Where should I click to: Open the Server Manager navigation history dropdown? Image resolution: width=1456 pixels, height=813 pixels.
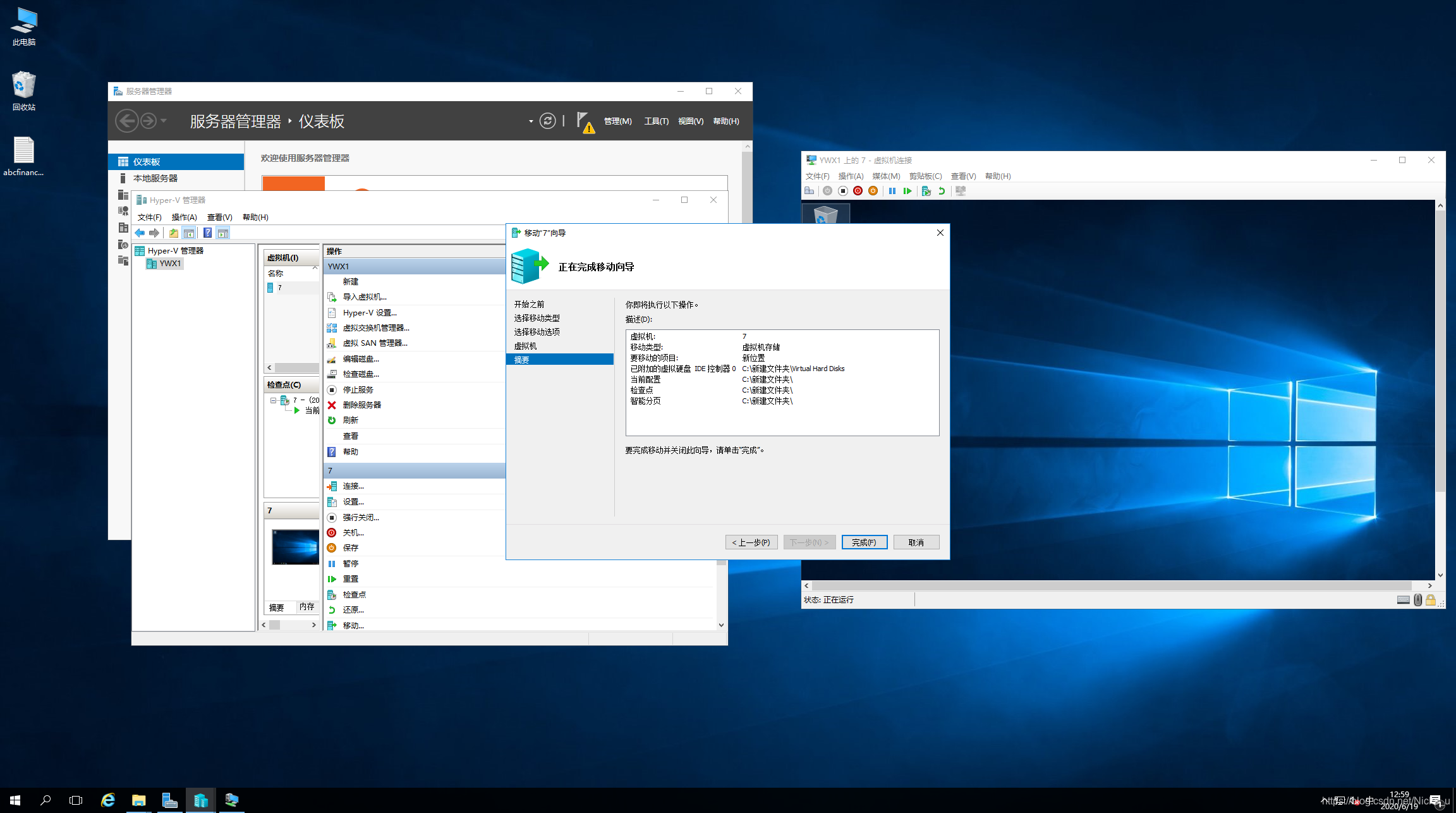point(164,121)
